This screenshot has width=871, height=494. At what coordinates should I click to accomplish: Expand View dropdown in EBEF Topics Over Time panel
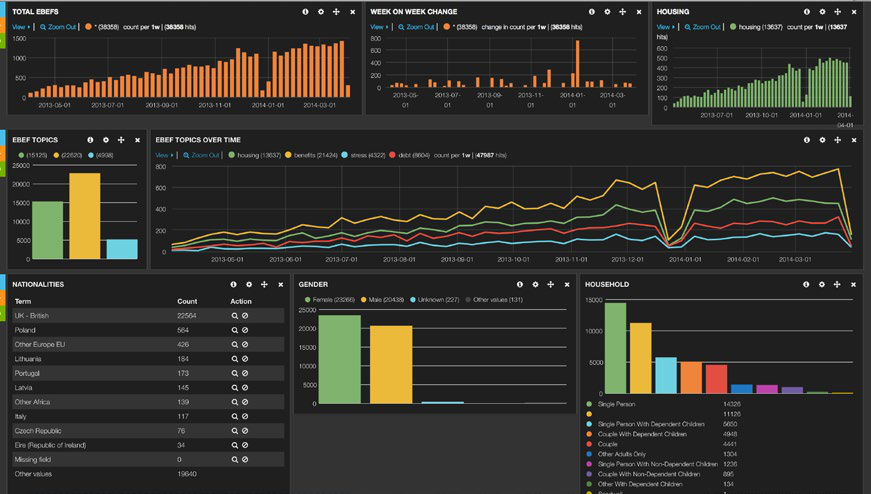point(164,155)
